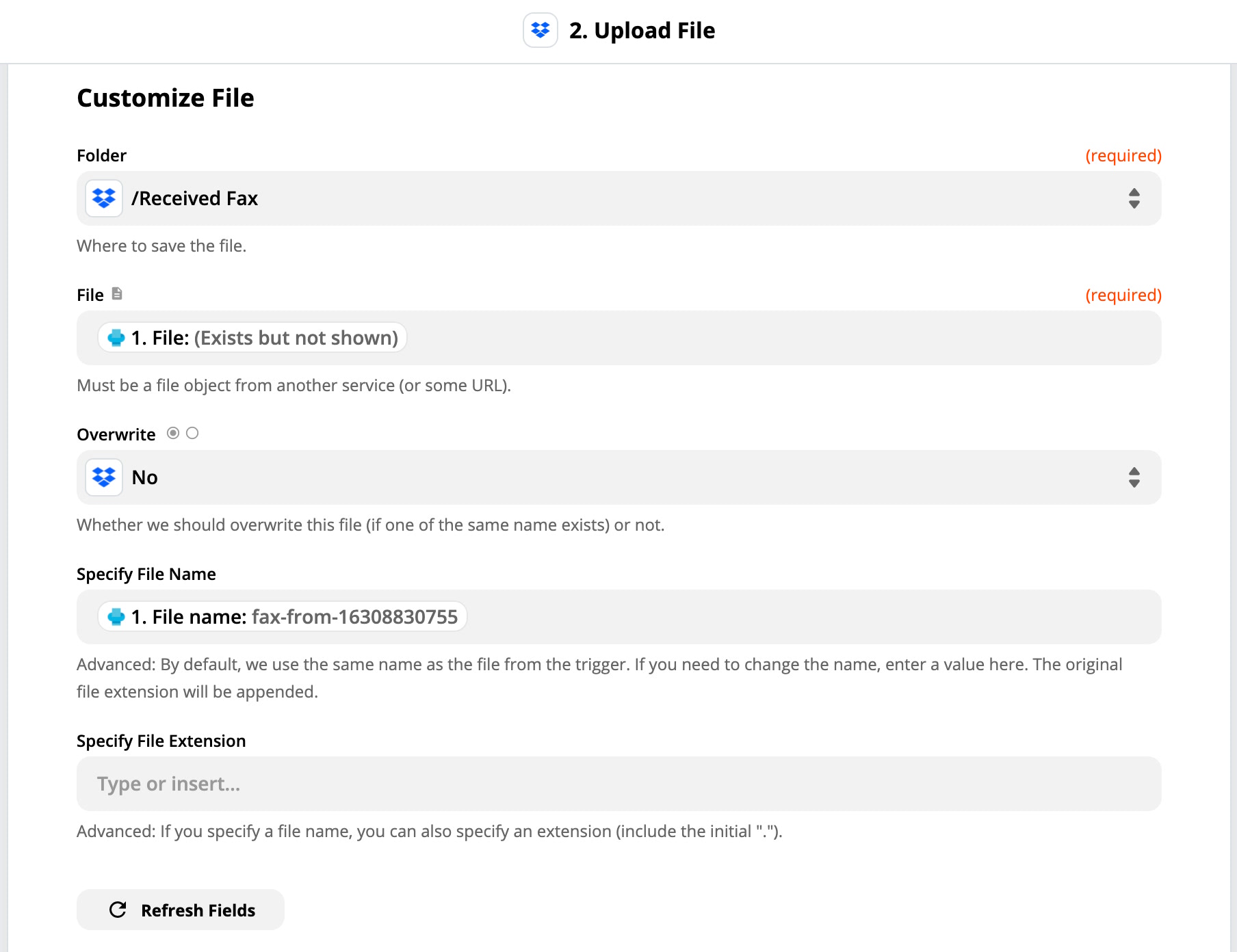Click the fax icon in File name pill
Image resolution: width=1237 pixels, height=952 pixels.
pyautogui.click(x=116, y=617)
